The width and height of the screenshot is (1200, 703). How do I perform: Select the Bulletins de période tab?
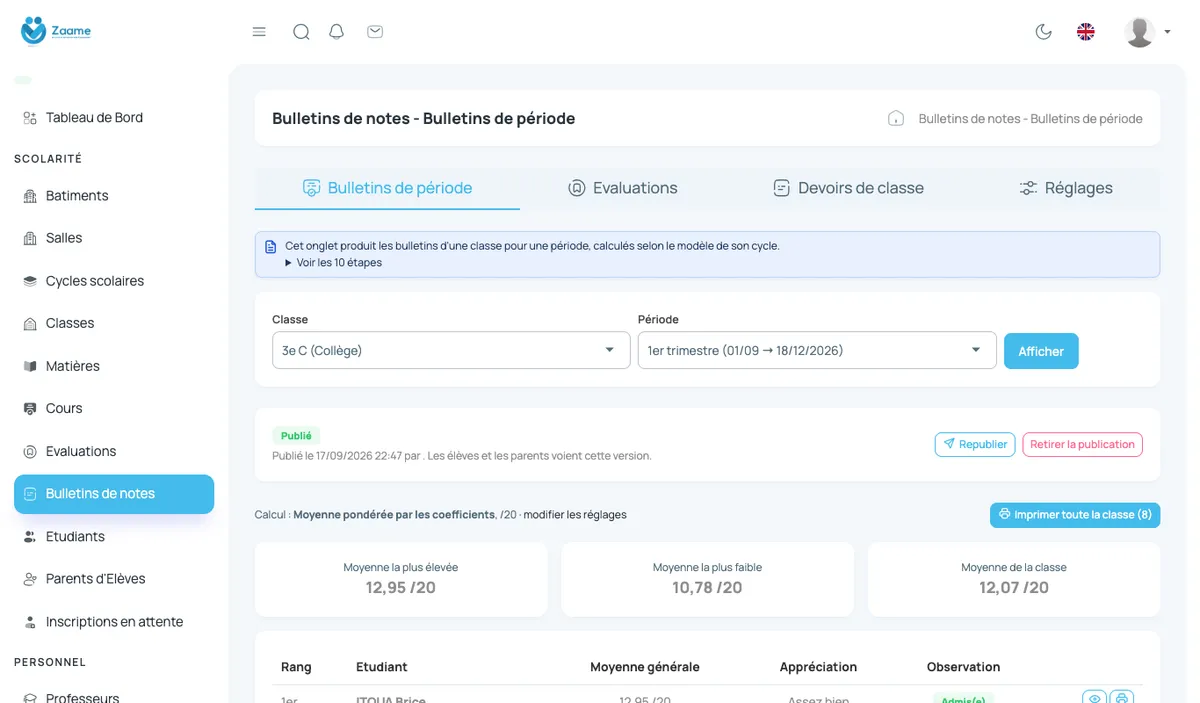388,188
